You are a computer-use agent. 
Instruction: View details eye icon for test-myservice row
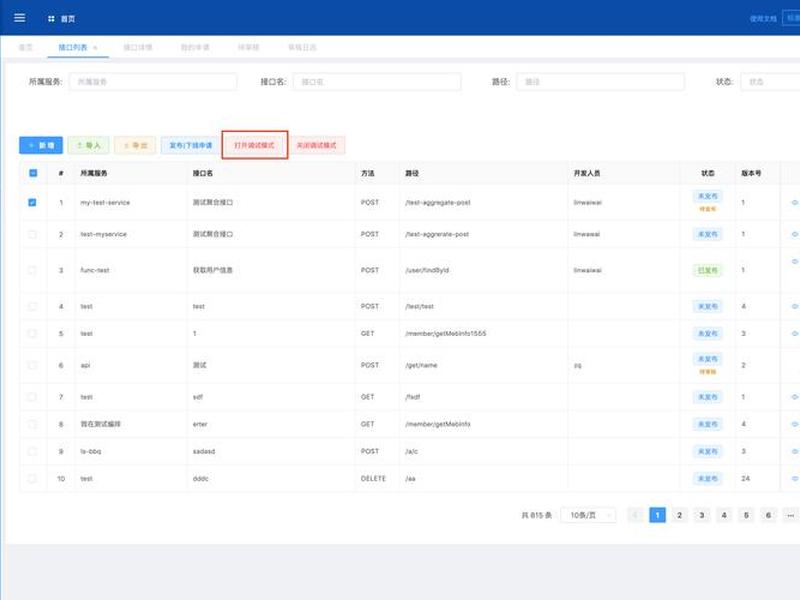(x=794, y=234)
